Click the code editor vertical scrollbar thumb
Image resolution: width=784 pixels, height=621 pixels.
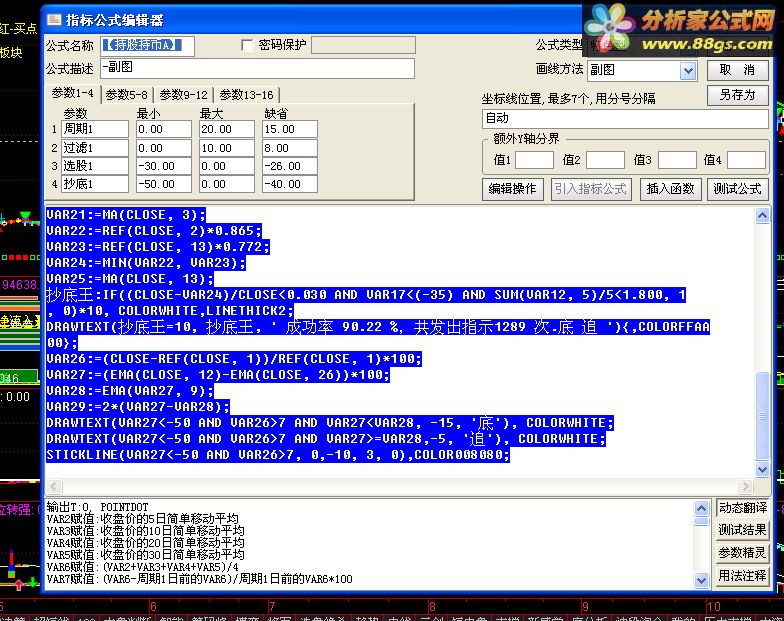(x=762, y=415)
